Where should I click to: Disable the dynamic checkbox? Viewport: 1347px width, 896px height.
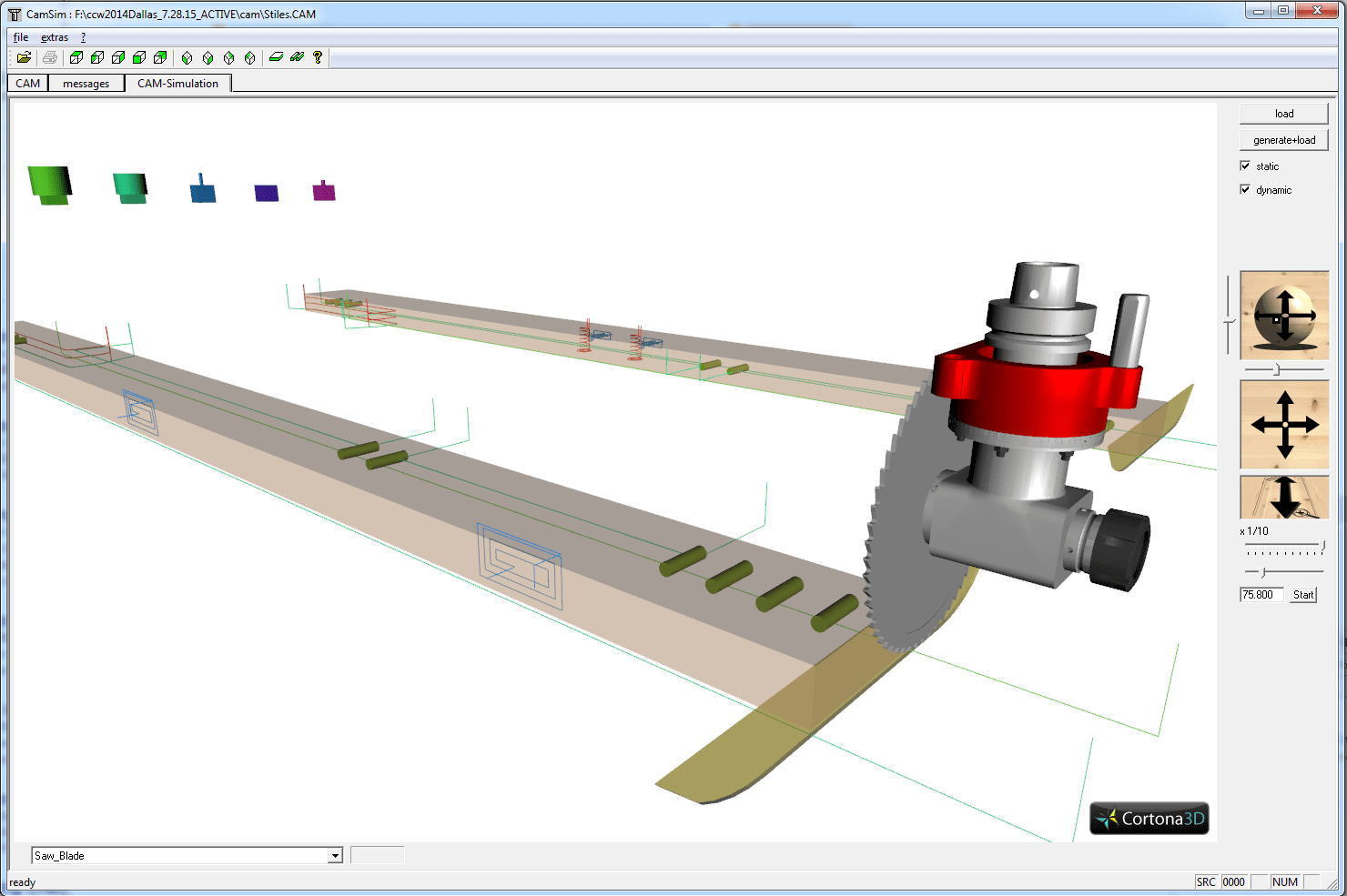click(x=1245, y=189)
